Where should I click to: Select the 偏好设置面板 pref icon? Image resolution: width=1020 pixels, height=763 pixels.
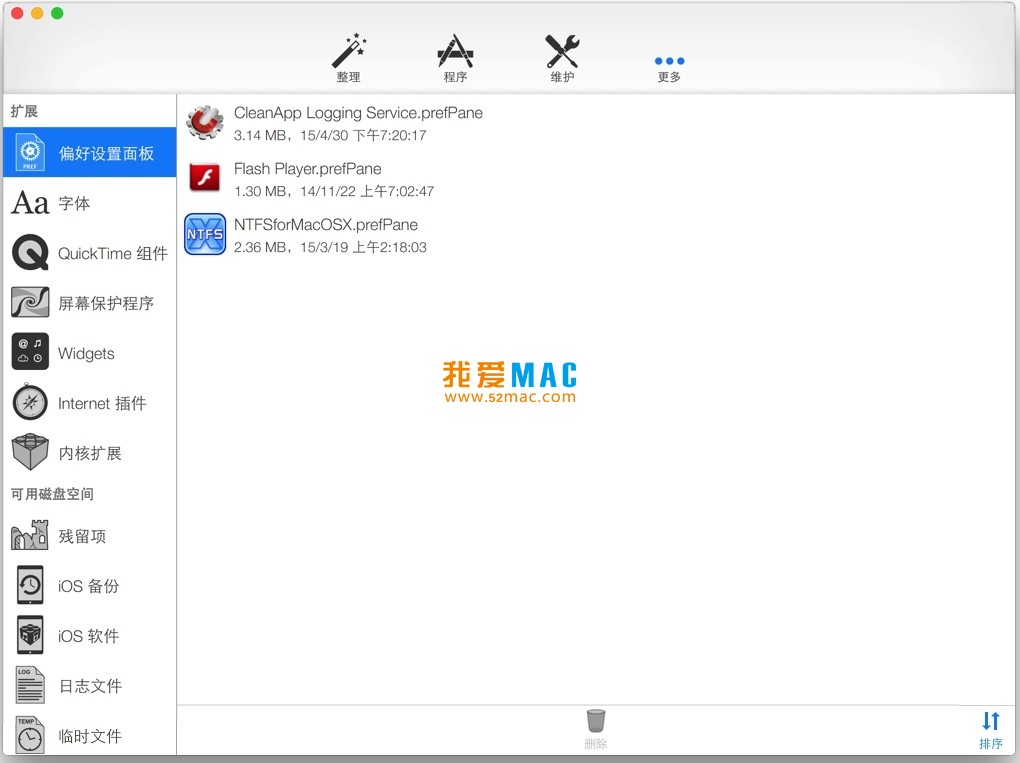click(30, 152)
